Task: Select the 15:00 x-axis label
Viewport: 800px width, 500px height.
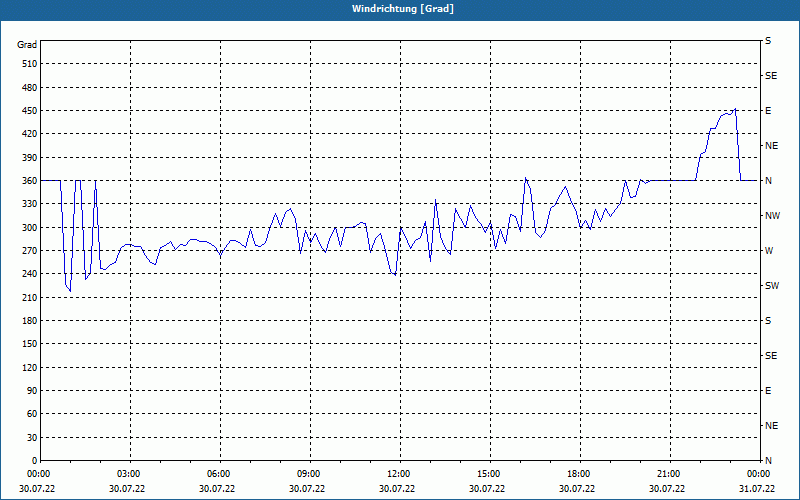Action: coord(487,474)
